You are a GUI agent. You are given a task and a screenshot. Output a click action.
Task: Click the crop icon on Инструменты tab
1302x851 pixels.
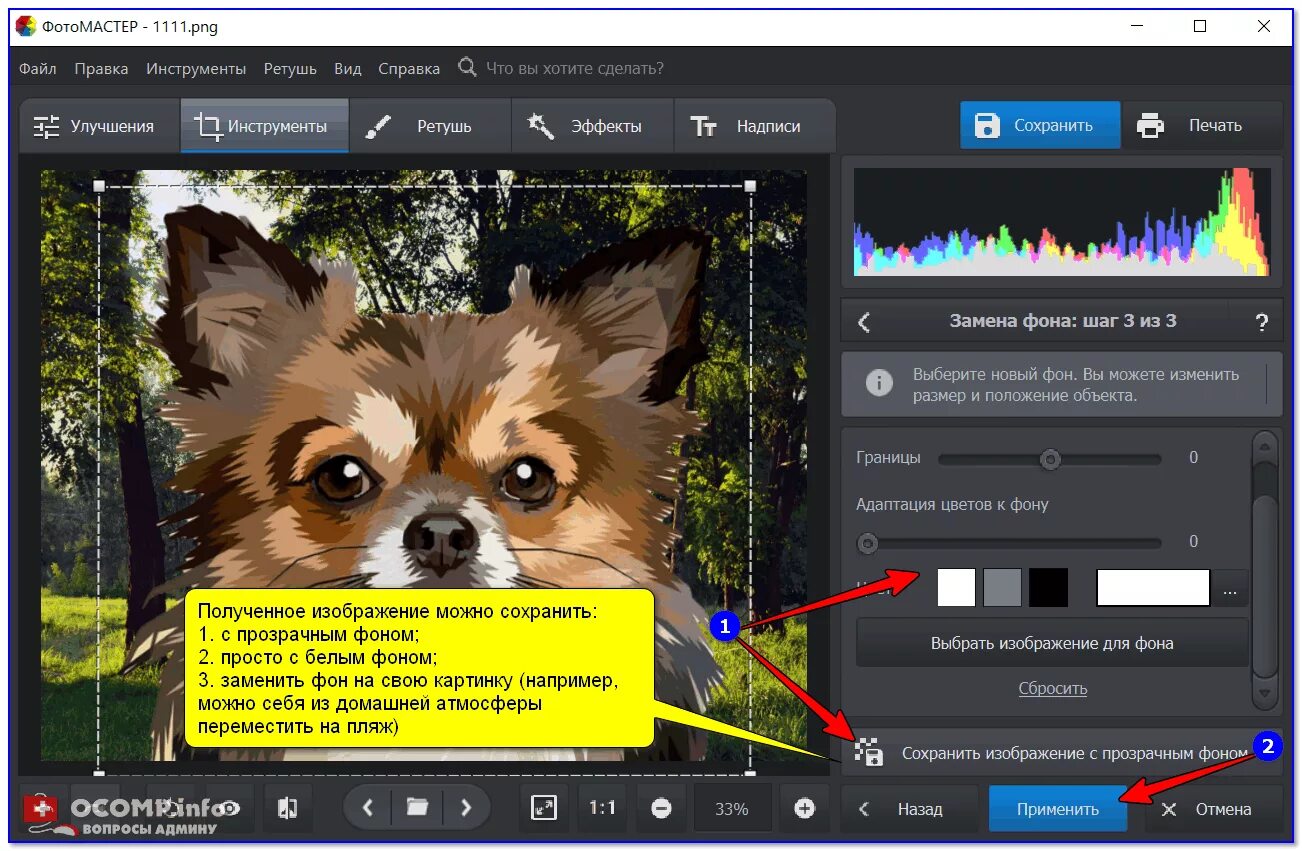[x=208, y=127]
